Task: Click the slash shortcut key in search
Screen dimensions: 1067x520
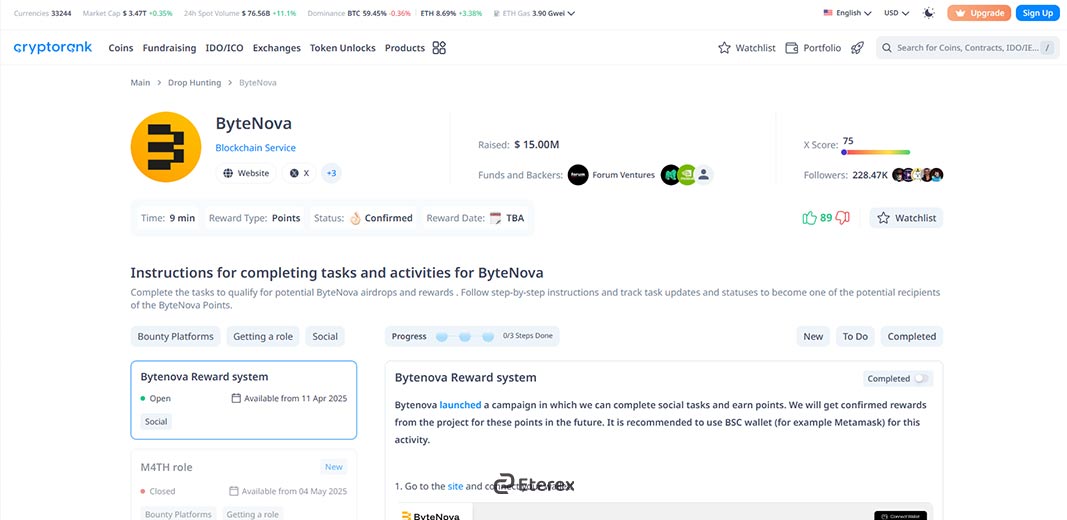Action: (1047, 48)
